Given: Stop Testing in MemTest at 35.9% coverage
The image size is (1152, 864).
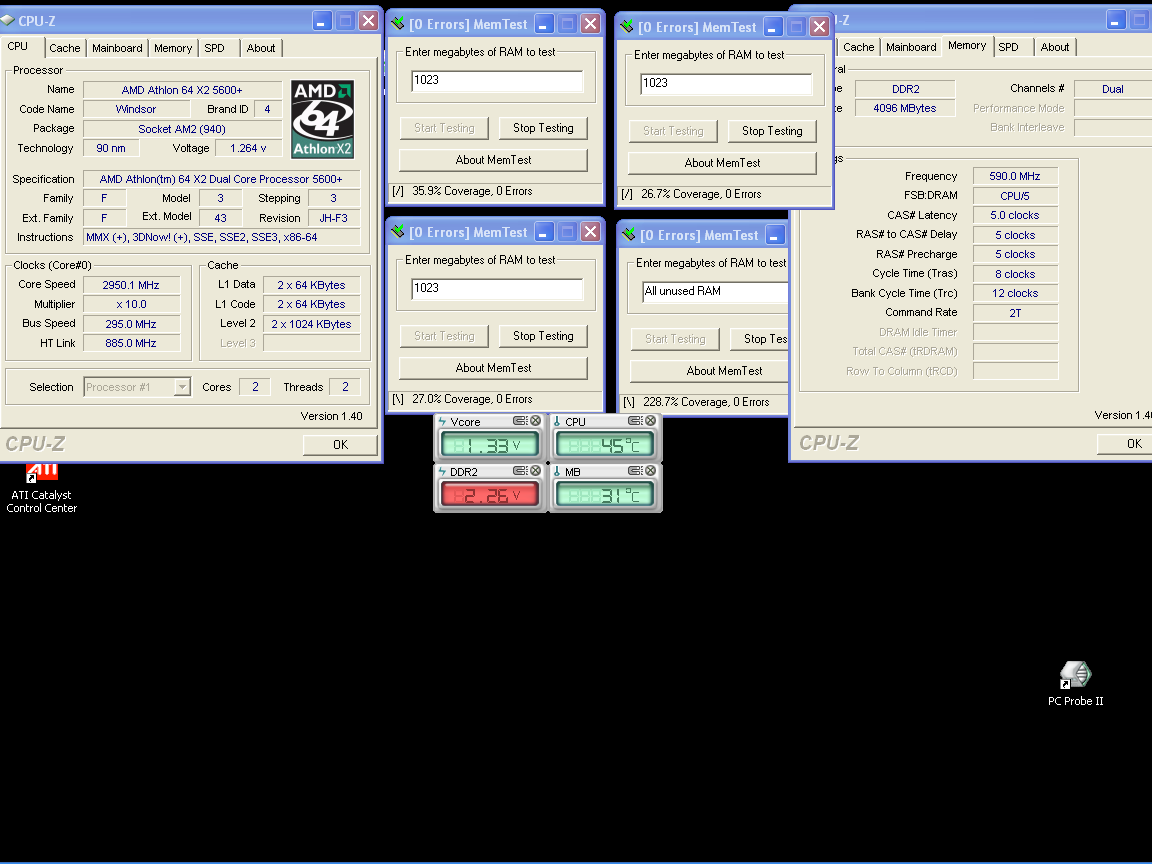Looking at the screenshot, I should tap(543, 128).
